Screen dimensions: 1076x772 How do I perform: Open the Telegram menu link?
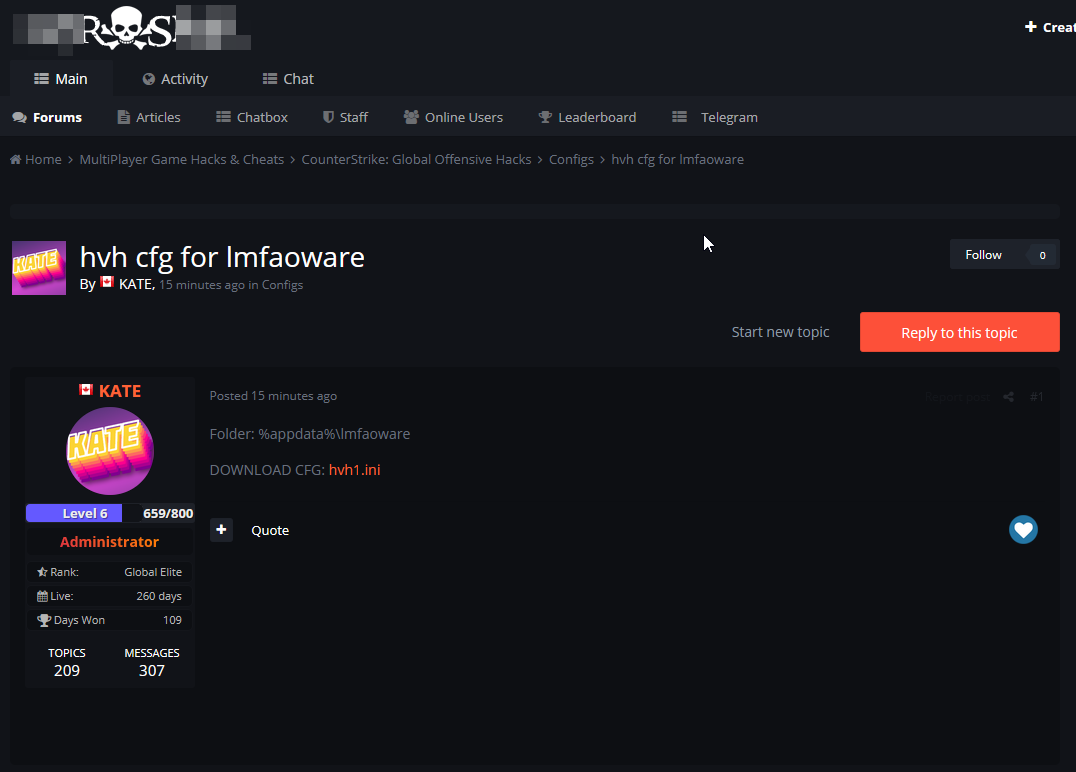(715, 117)
